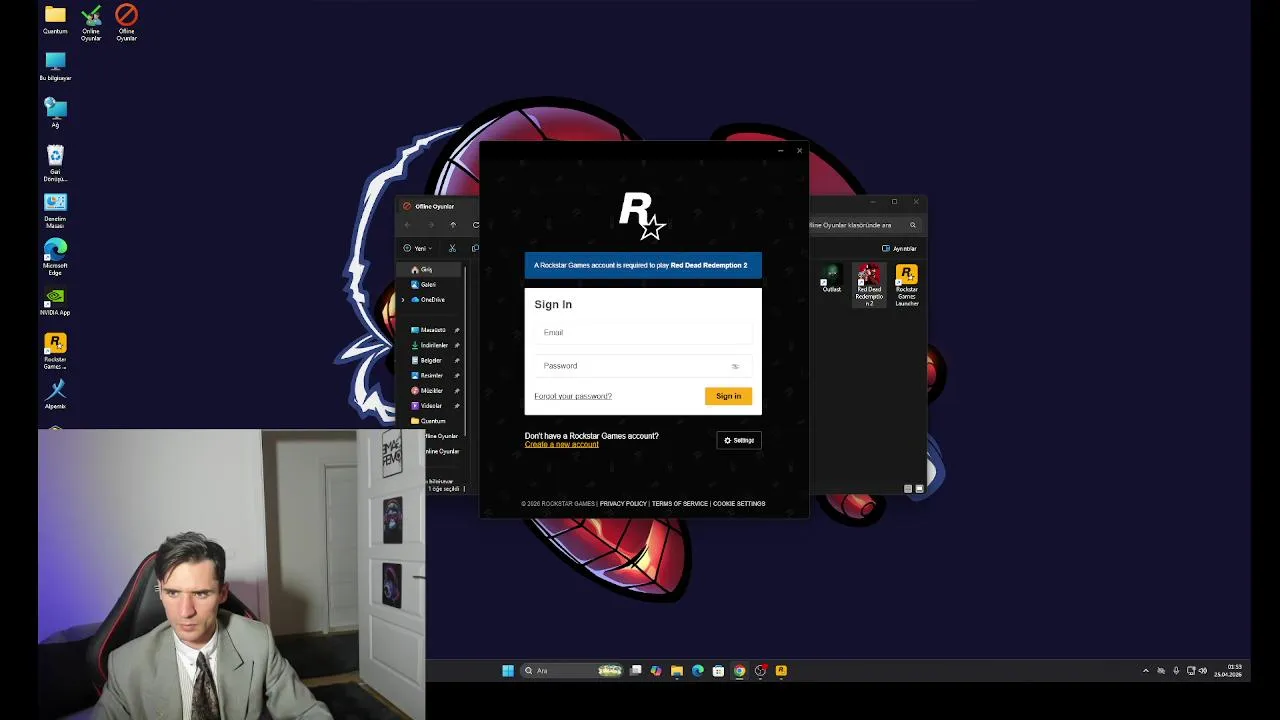This screenshot has height=720, width=1280.
Task: Open Rockstar Games Launcher taskbar icon
Action: click(781, 671)
